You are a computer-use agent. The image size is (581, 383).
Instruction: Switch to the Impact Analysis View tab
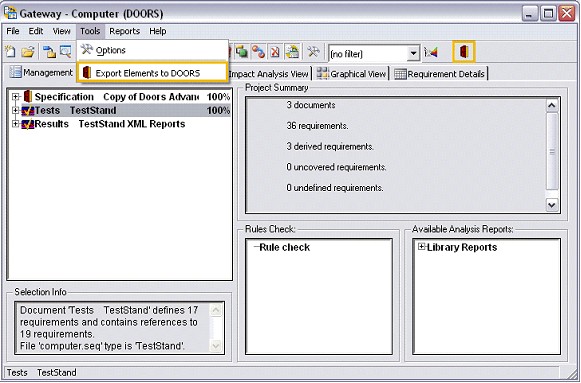(x=269, y=74)
